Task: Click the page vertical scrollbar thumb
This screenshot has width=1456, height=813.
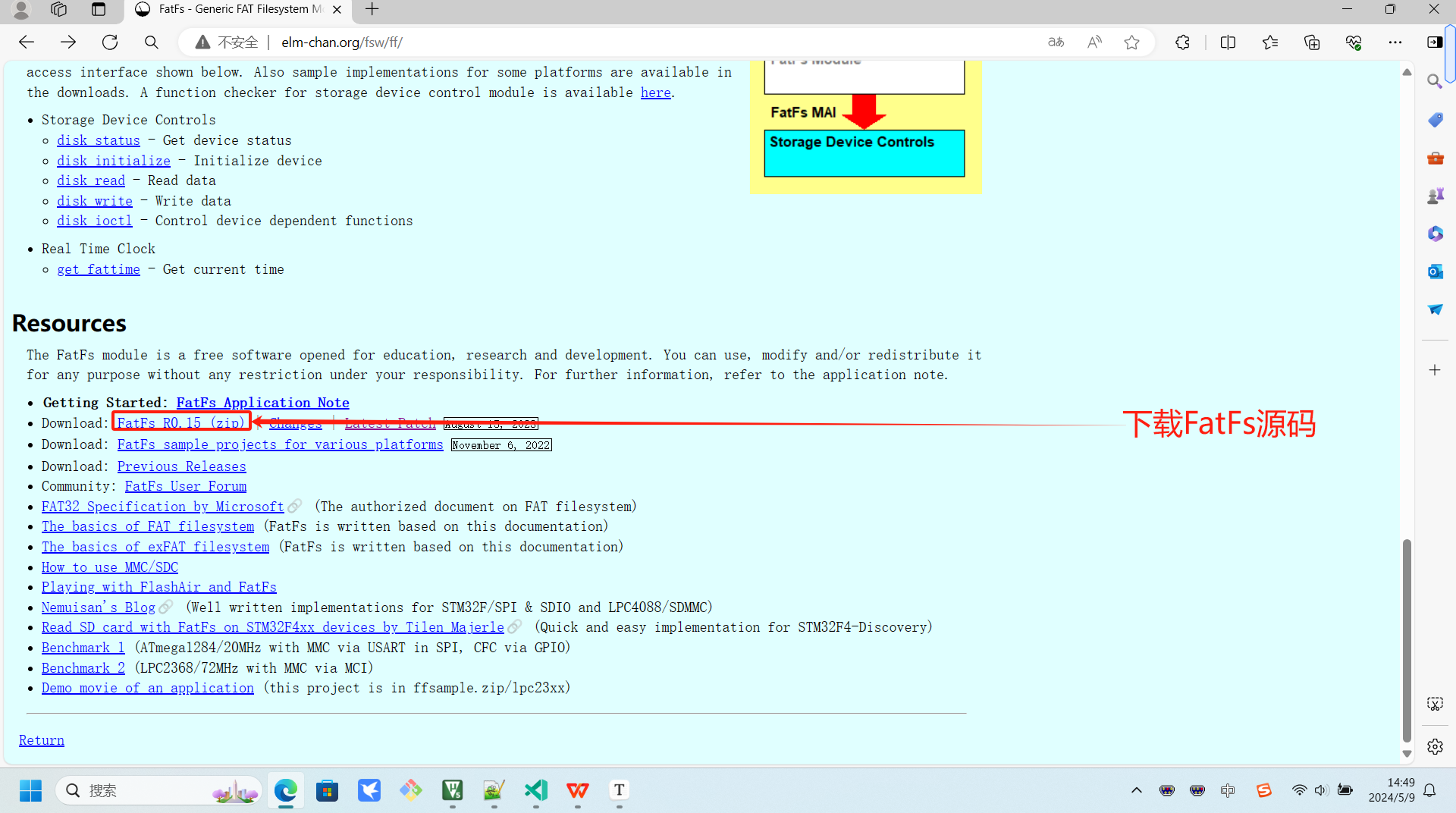Action: [1407, 641]
